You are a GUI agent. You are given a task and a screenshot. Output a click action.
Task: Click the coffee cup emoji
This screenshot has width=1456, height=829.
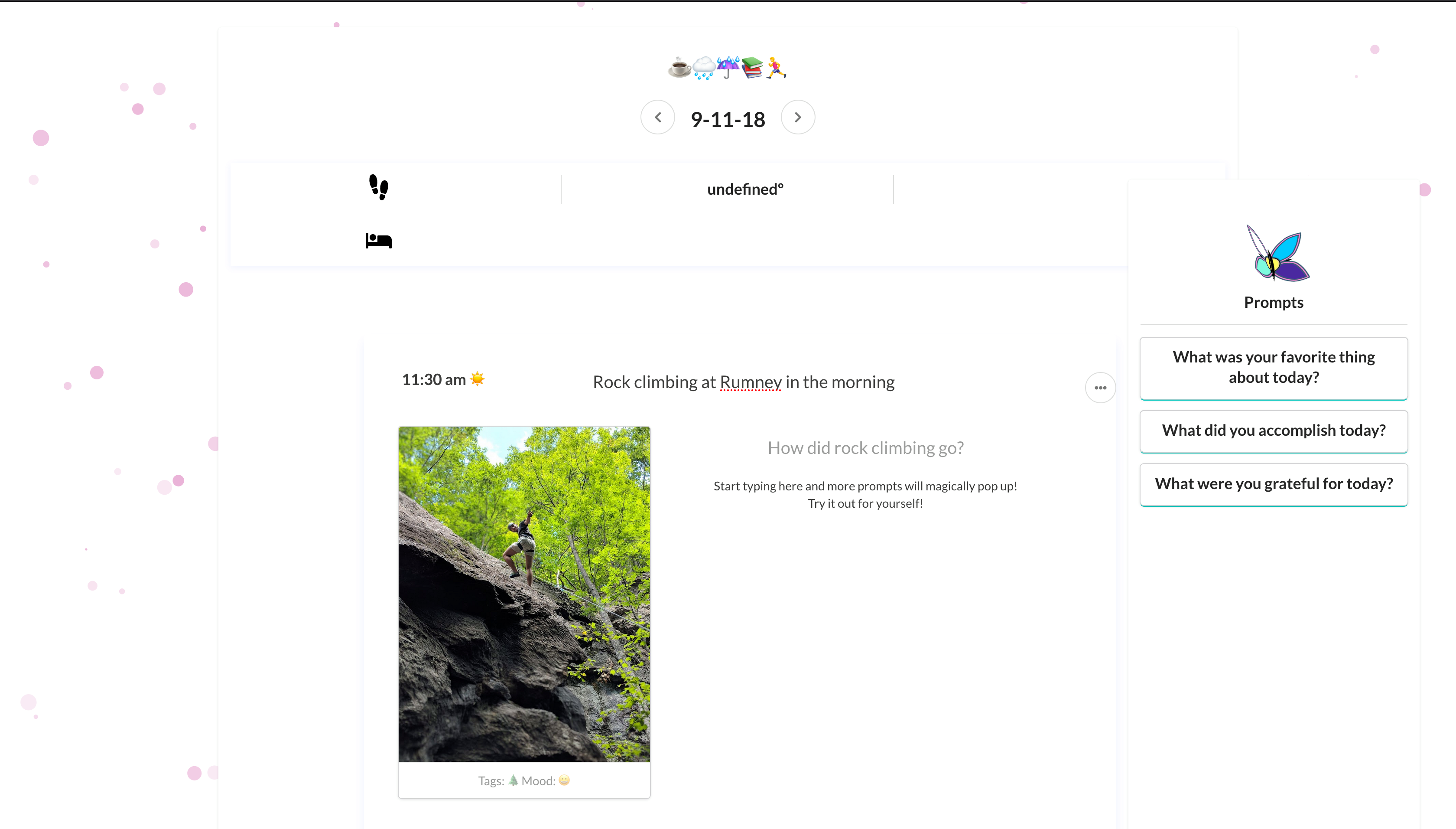click(x=679, y=68)
